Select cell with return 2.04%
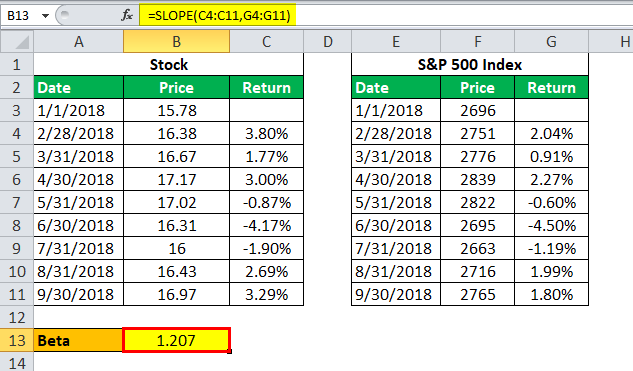The width and height of the screenshot is (633, 371). pos(551,133)
